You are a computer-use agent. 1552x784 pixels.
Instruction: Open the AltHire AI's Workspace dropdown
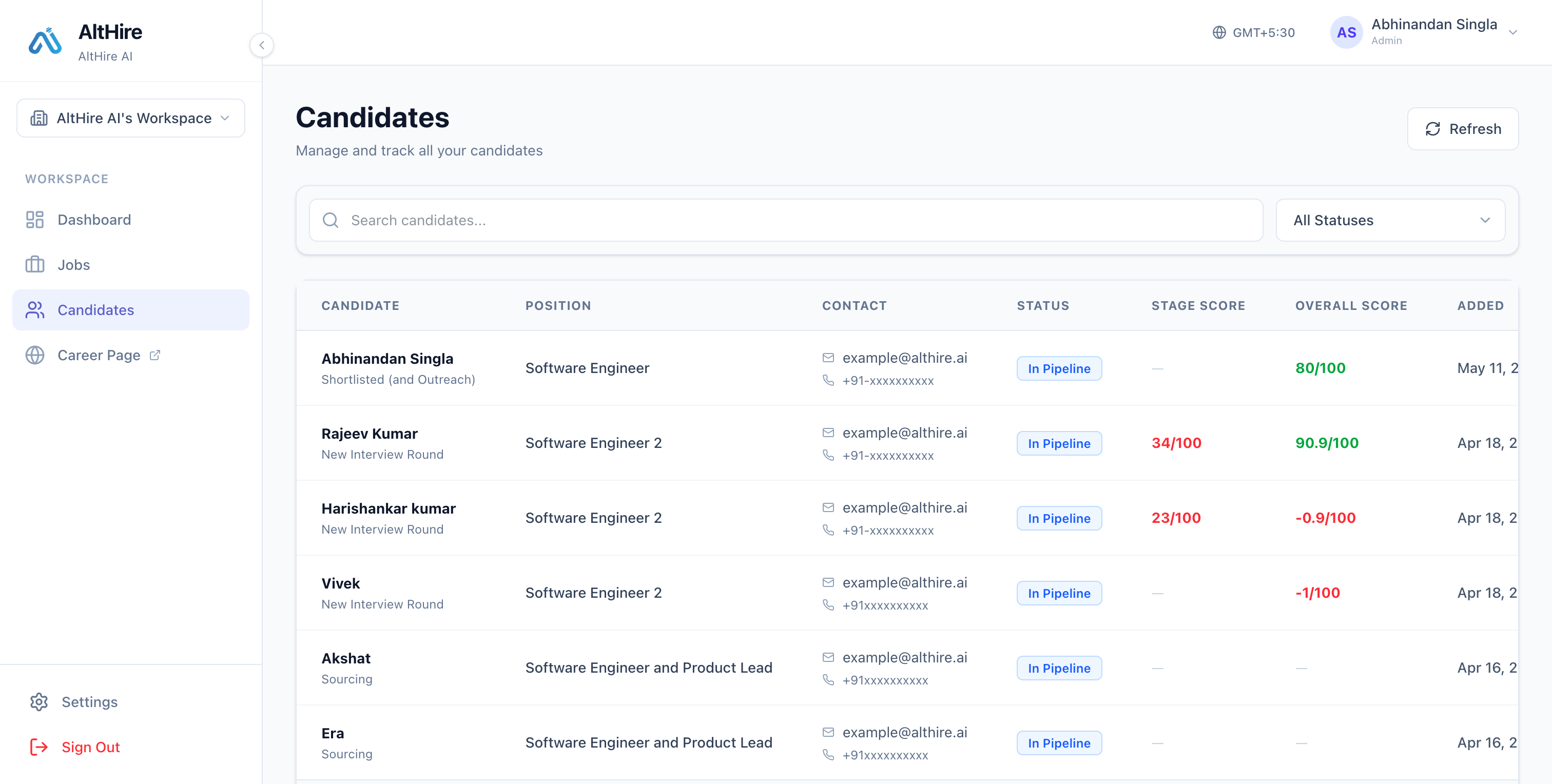tap(131, 118)
